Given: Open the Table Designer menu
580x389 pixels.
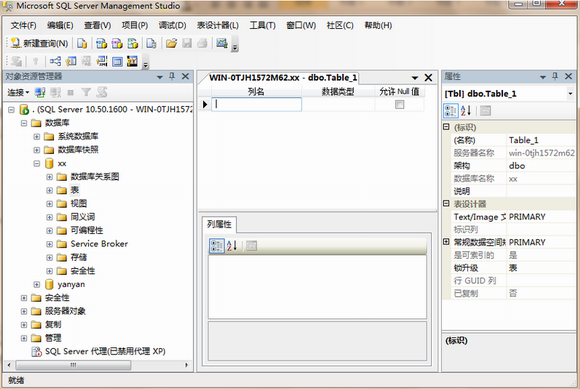Looking at the screenshot, I should [218, 26].
